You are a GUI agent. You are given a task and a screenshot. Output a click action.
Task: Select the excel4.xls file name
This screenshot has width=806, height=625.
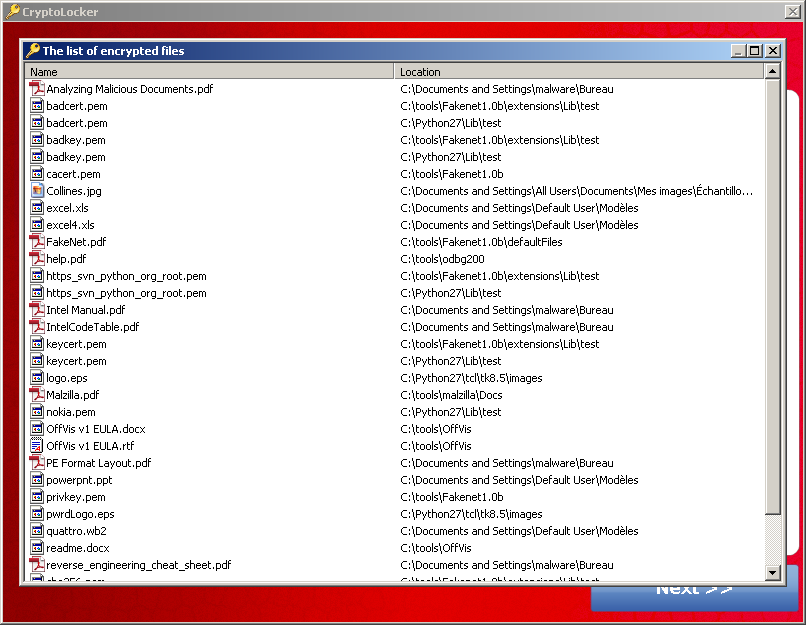click(70, 225)
